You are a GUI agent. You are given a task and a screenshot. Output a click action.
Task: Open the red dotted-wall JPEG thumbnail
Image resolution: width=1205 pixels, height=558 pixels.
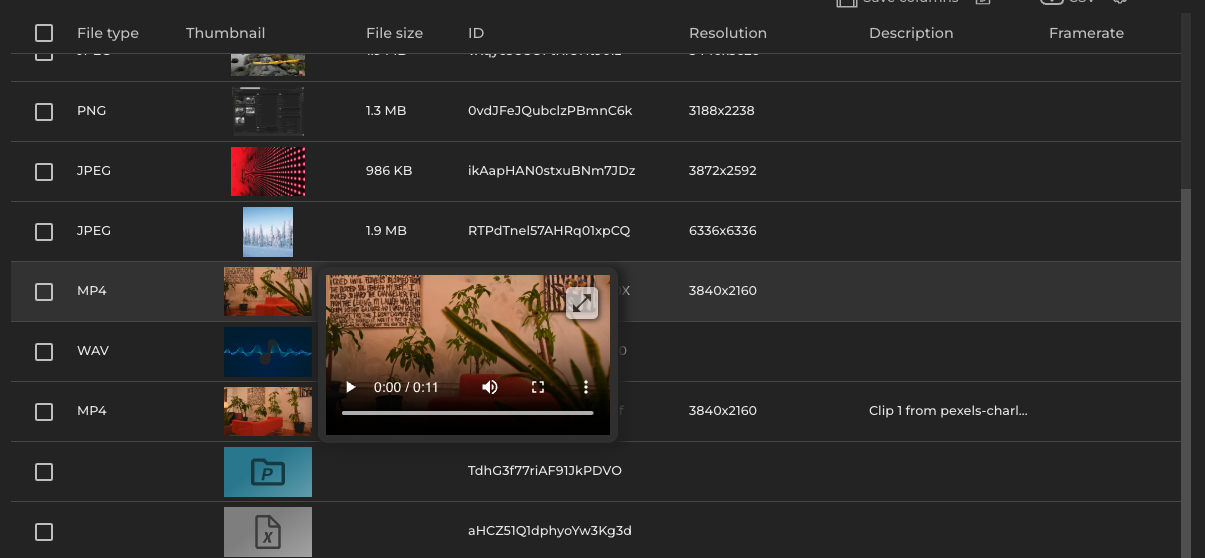point(268,171)
